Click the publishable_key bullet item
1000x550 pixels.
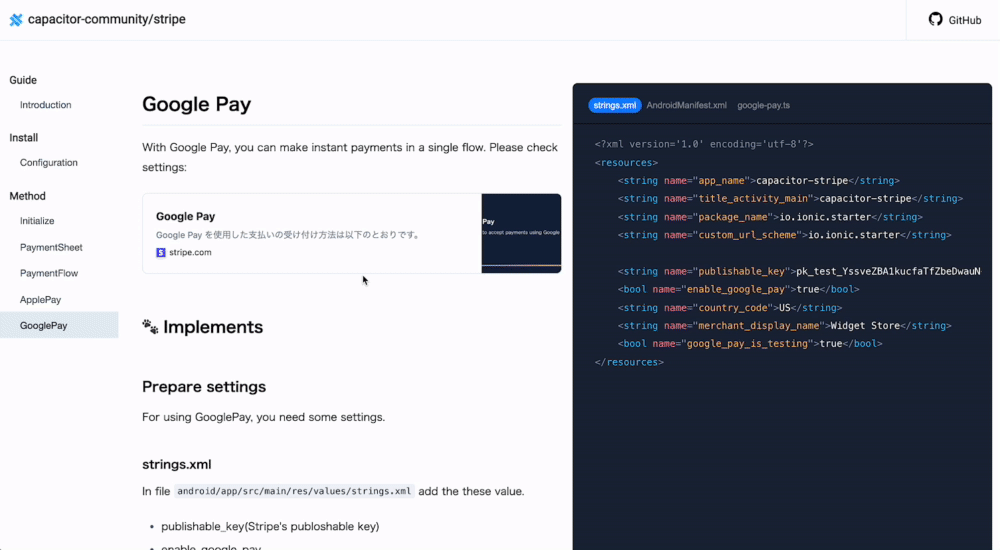(x=270, y=526)
